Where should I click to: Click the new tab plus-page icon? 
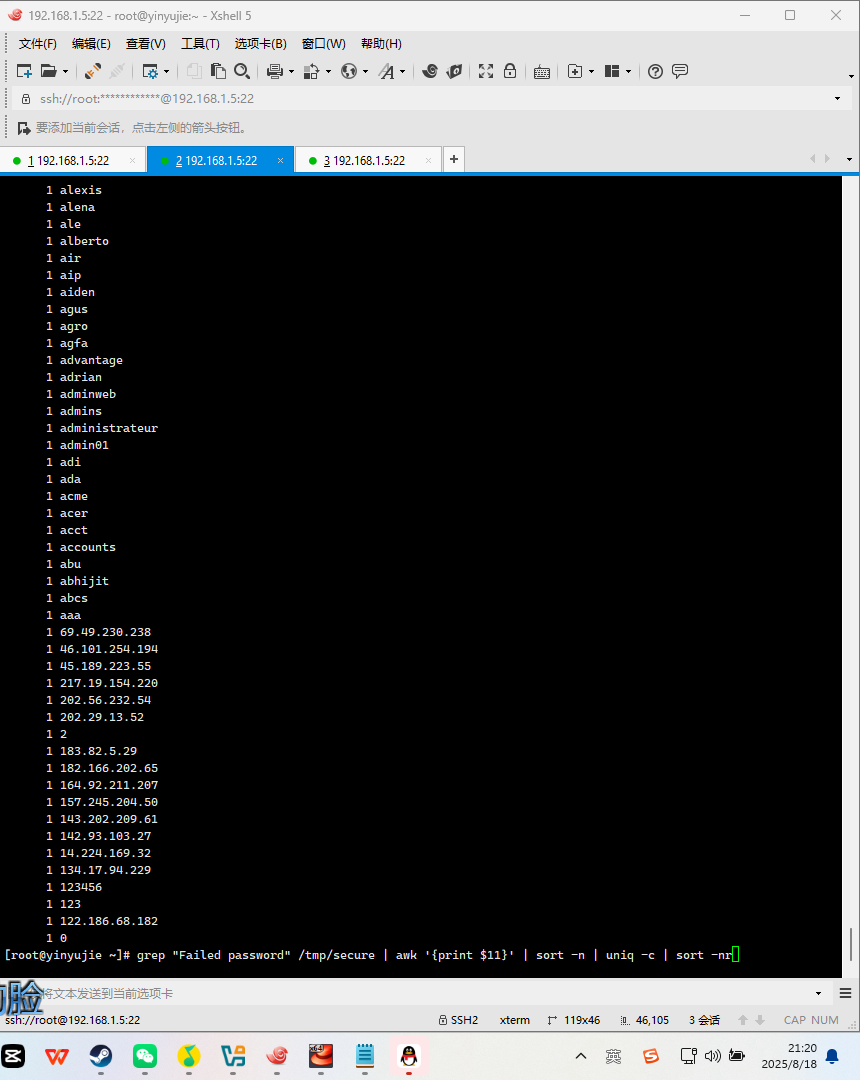click(x=575, y=71)
